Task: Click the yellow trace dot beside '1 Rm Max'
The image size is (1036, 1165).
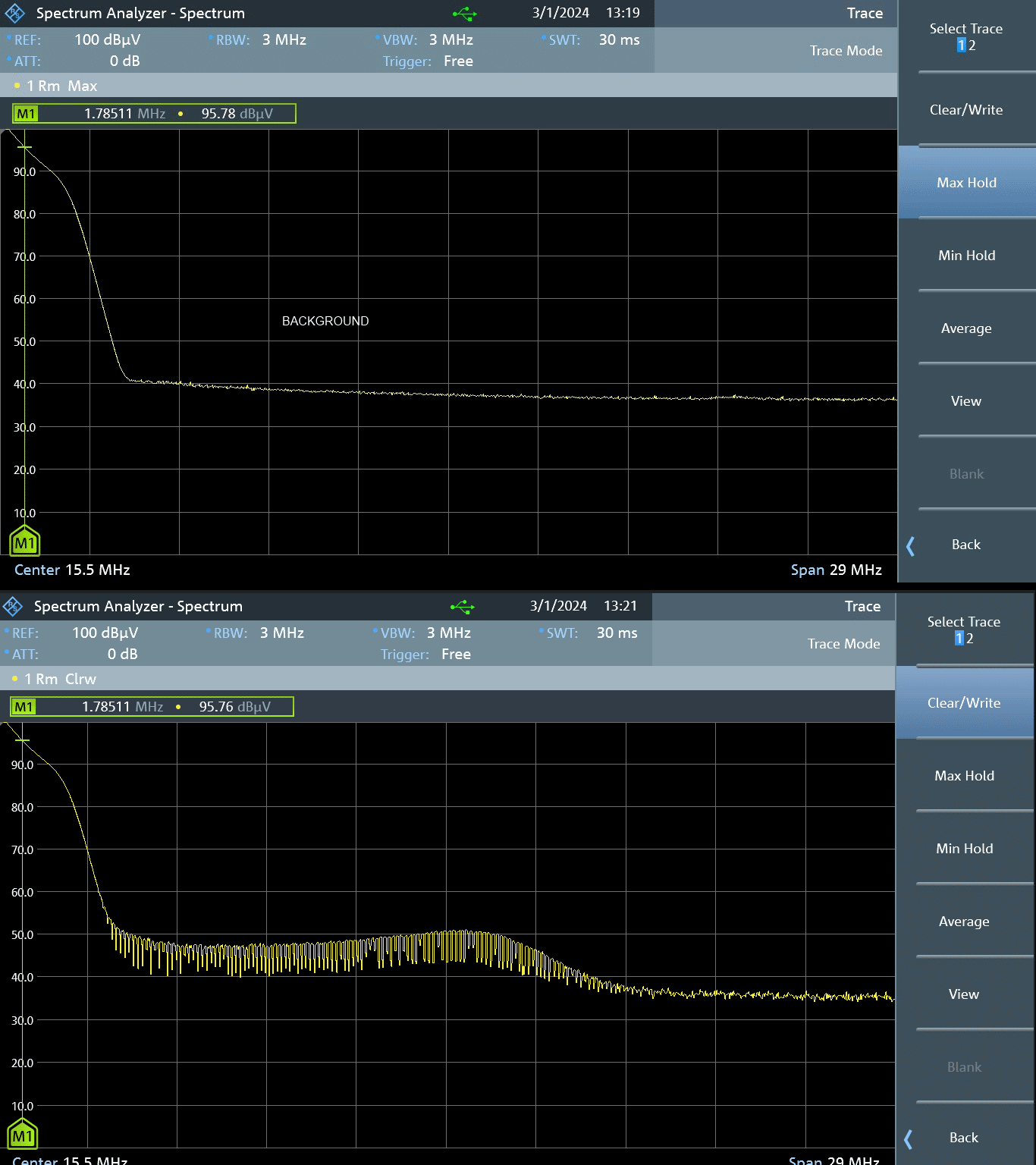Action: point(17,86)
